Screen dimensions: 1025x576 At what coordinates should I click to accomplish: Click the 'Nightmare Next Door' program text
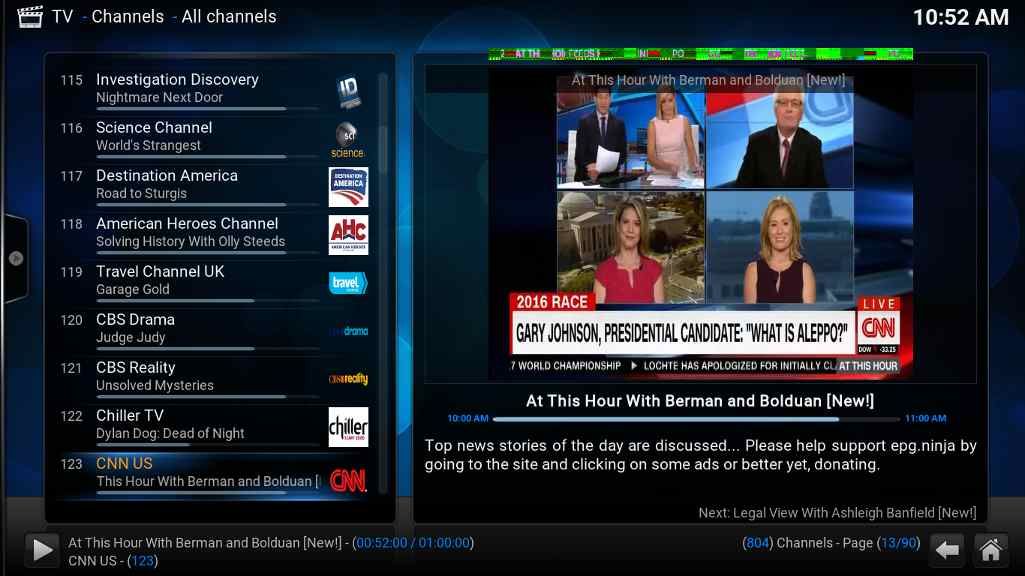click(x=160, y=97)
